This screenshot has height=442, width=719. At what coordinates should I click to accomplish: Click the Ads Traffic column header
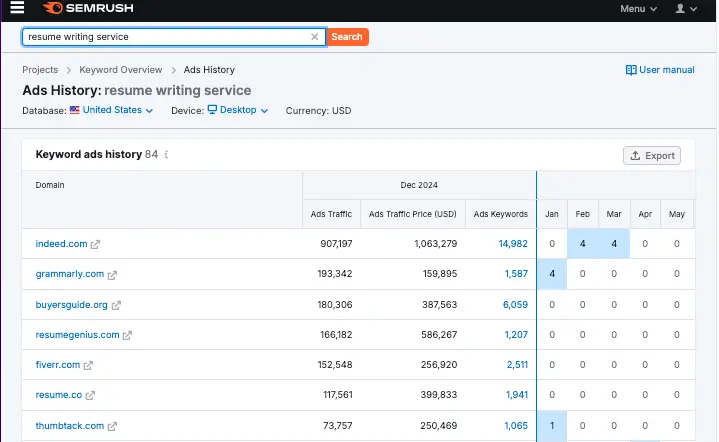coord(331,214)
